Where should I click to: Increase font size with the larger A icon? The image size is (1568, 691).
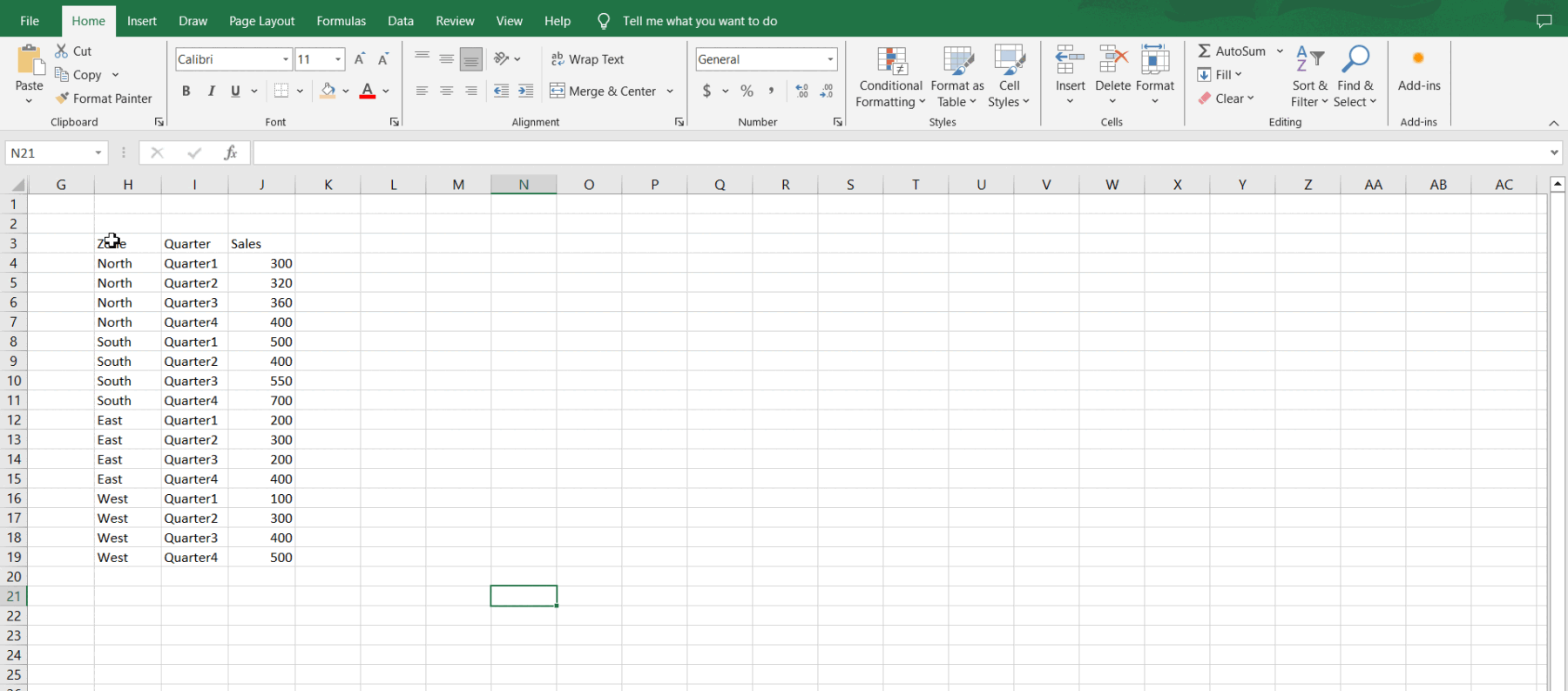point(360,59)
